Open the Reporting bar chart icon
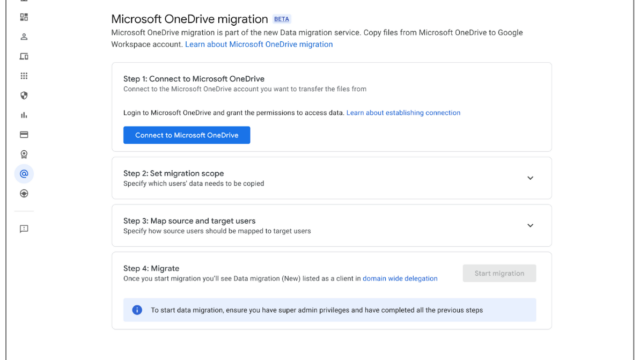 tap(24, 115)
